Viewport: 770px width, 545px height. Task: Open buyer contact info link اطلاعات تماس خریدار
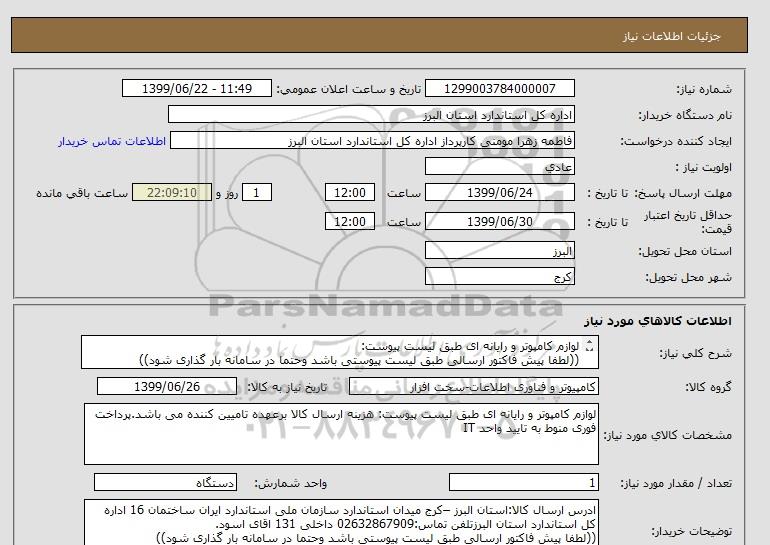(112, 141)
